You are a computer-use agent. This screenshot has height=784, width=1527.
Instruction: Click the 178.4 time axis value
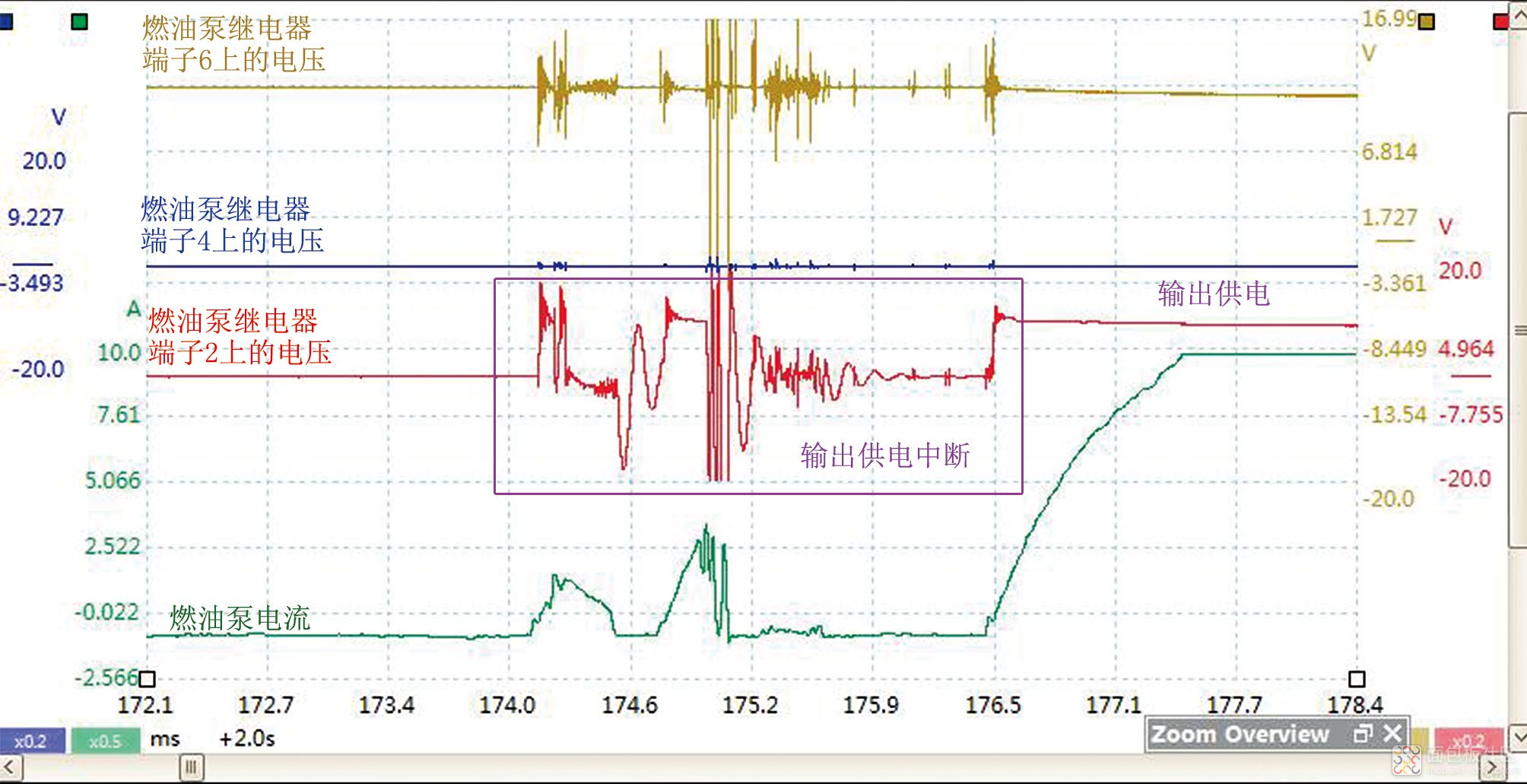coord(1355,706)
